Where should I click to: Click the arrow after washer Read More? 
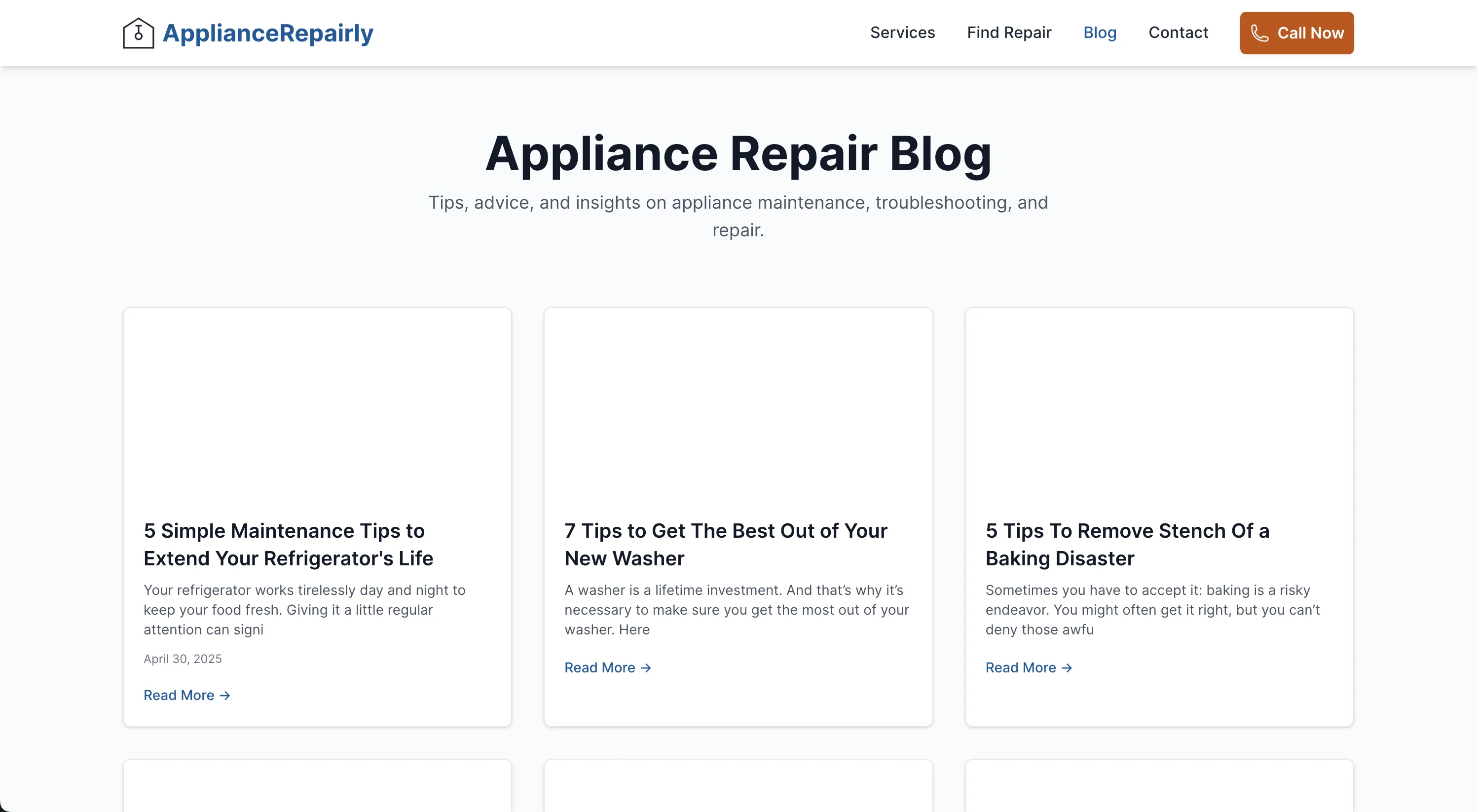[x=646, y=668]
